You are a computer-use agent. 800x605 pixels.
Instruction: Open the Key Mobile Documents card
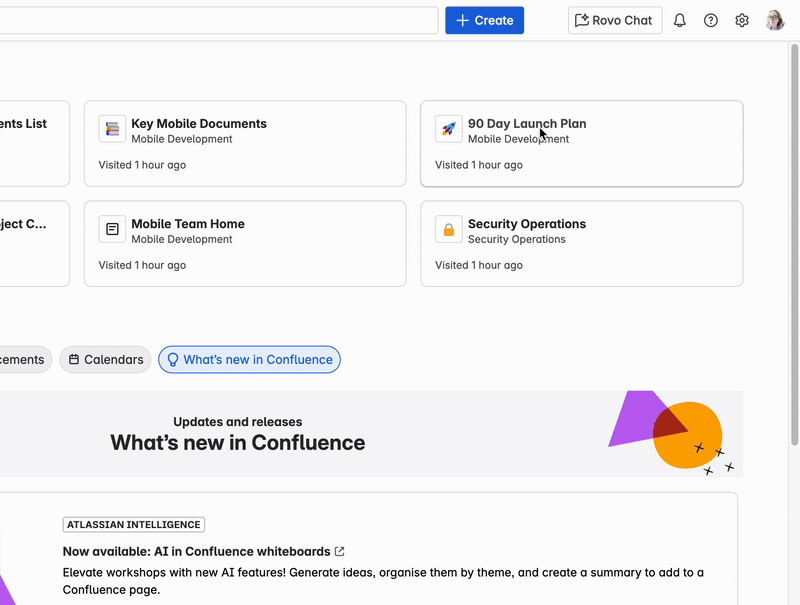coord(245,143)
